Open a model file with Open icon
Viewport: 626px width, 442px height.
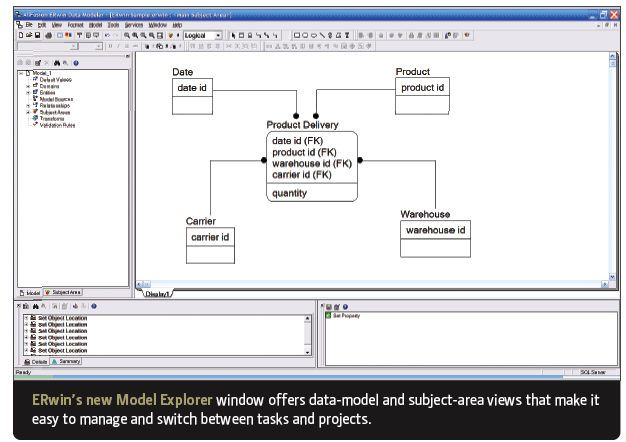click(x=29, y=35)
